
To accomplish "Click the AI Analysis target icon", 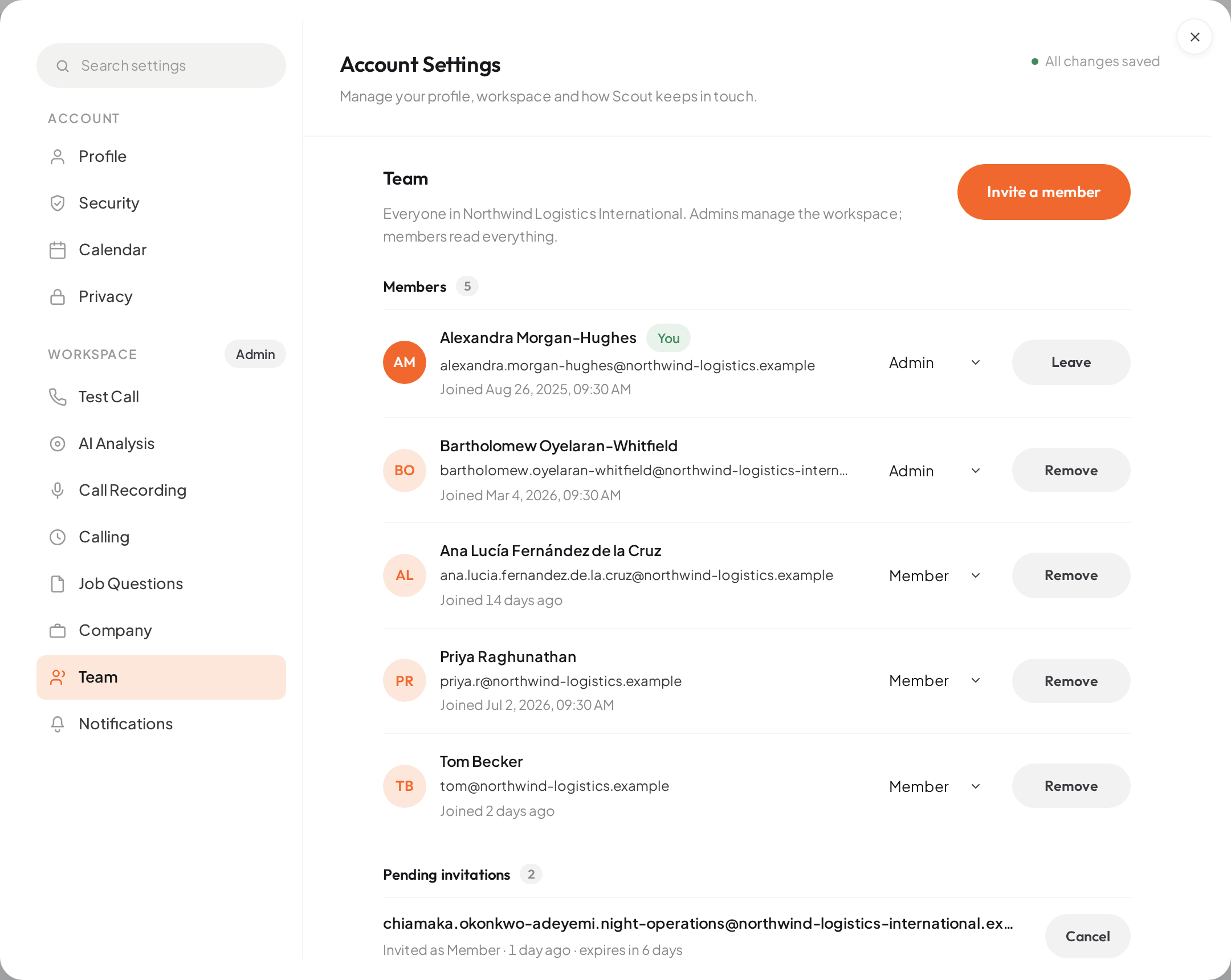I will [58, 443].
